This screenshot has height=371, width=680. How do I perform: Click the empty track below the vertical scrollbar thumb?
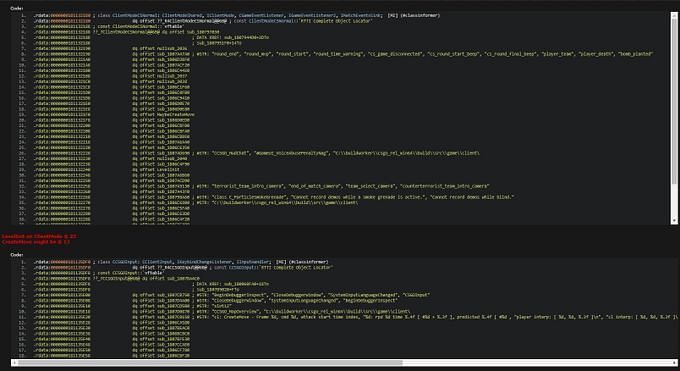674,200
